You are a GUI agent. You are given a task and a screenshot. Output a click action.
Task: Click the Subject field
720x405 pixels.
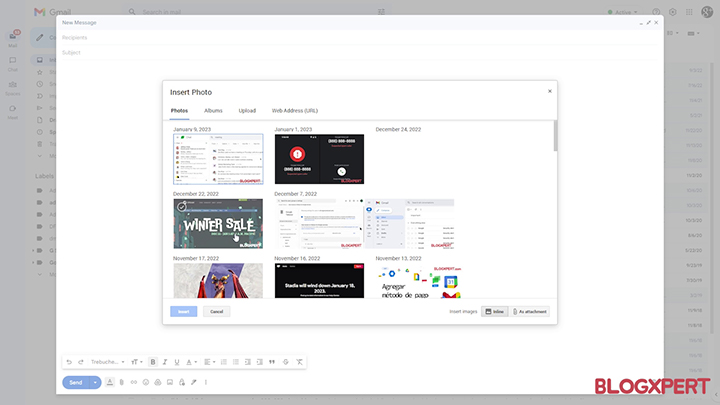[360, 53]
